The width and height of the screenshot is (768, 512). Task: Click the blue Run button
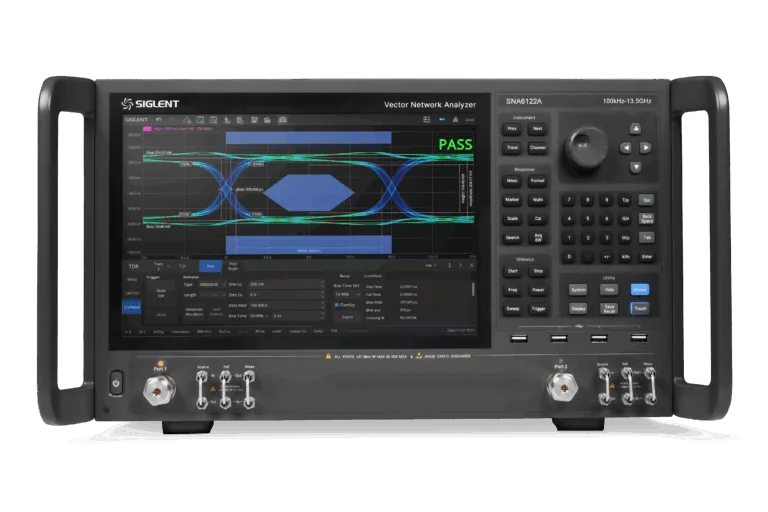pyautogui.click(x=209, y=266)
